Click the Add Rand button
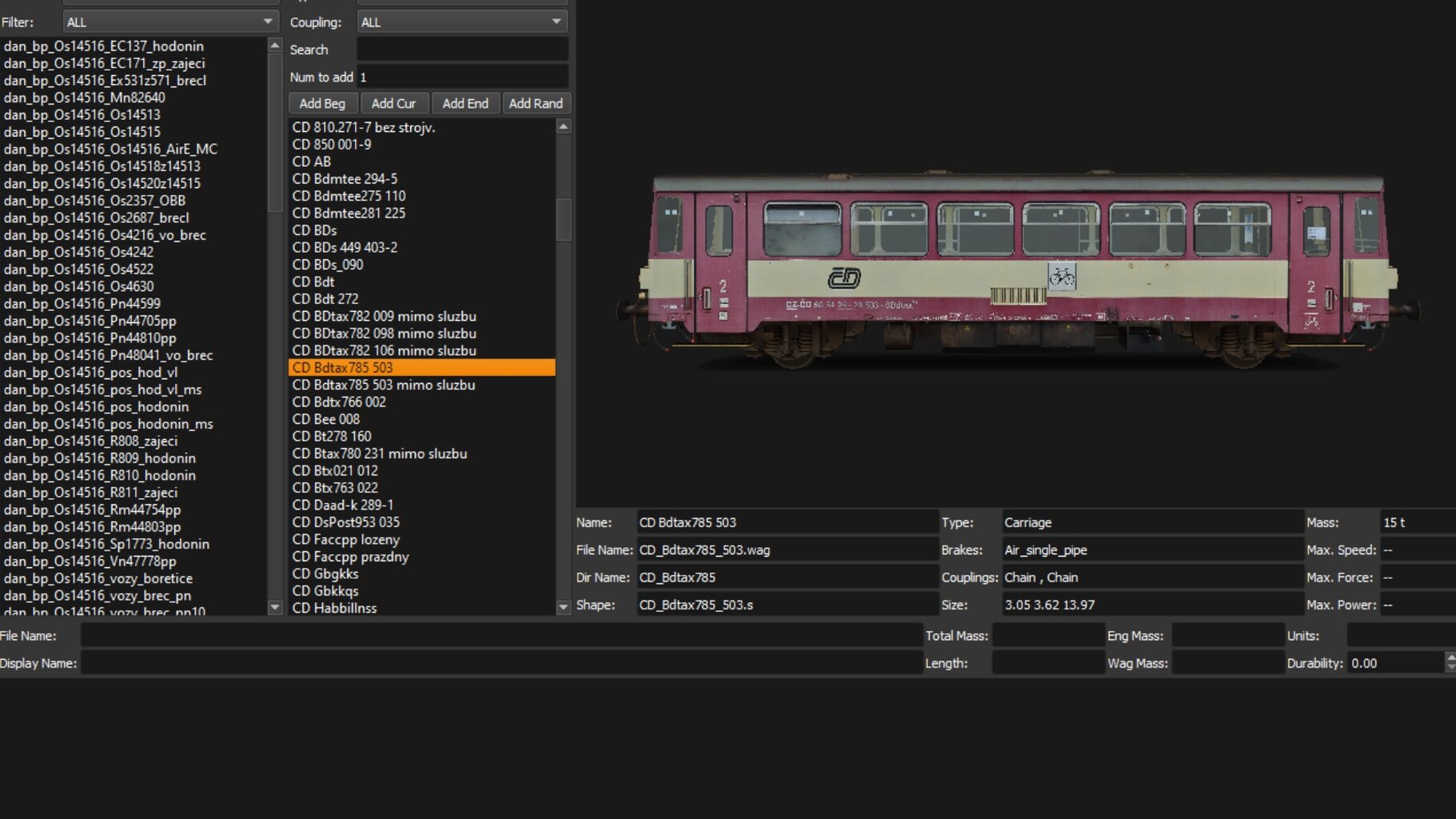This screenshot has width=1456, height=819. click(536, 103)
